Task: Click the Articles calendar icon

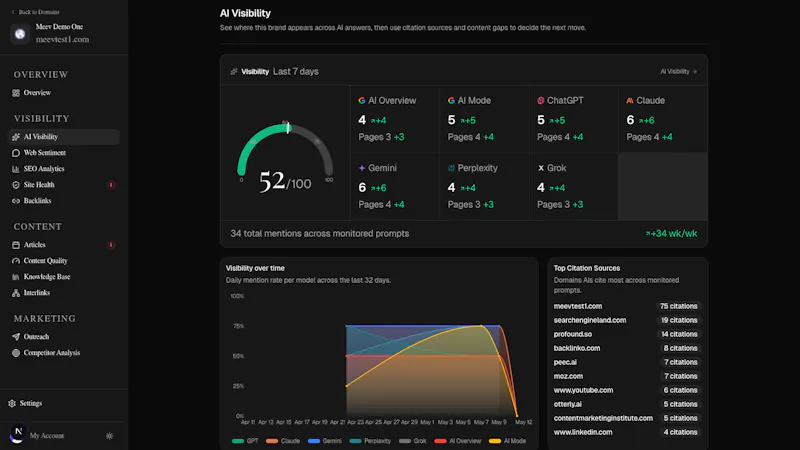Action: tap(16, 245)
